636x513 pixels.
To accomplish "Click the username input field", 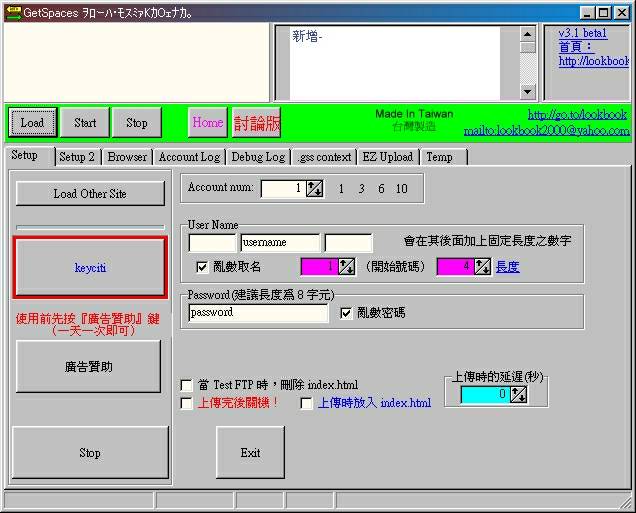I will [280, 243].
